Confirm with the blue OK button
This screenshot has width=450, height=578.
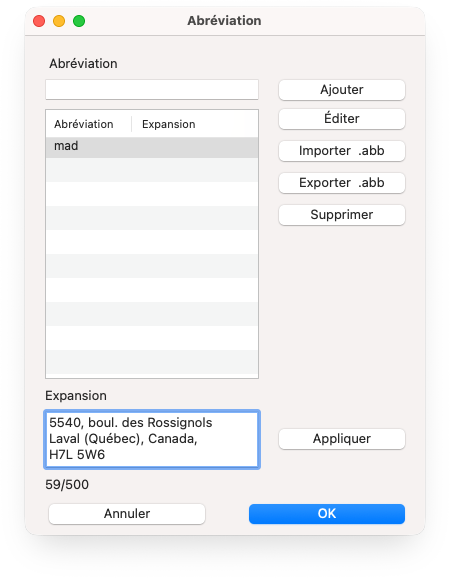pyautogui.click(x=327, y=513)
